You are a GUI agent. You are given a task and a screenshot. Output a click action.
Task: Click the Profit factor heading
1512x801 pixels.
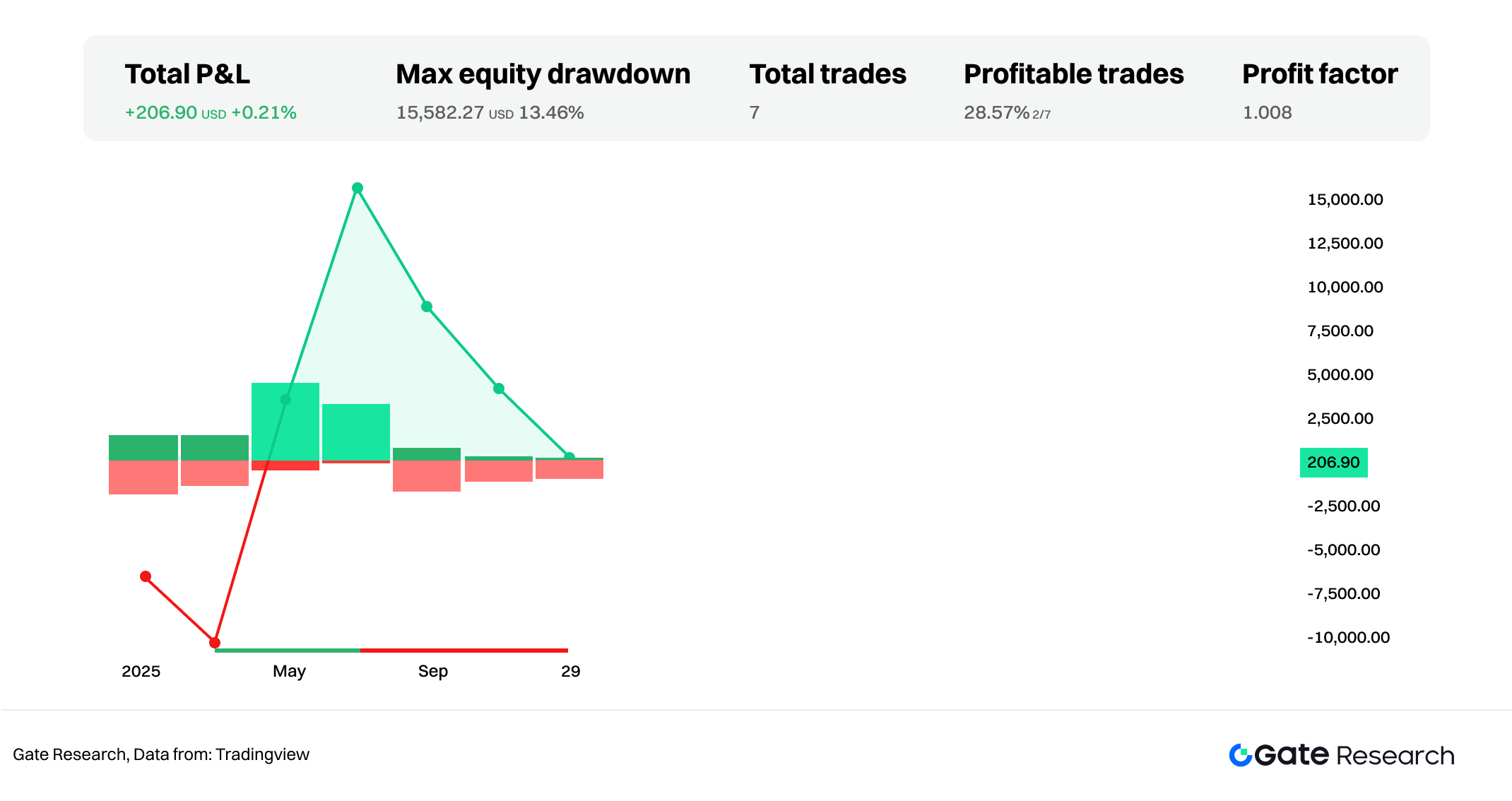tap(1320, 74)
